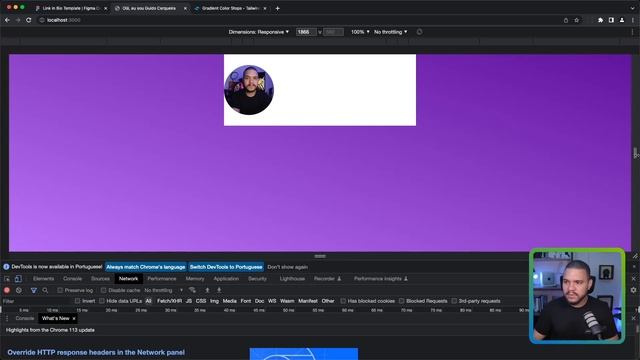Switch to the Performance tab
Image resolution: width=640 pixels, height=360 pixels.
(x=162, y=279)
